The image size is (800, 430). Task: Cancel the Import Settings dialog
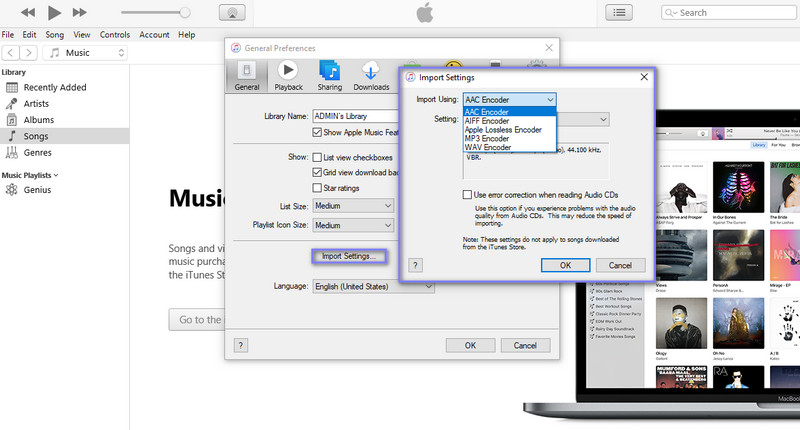click(x=620, y=265)
